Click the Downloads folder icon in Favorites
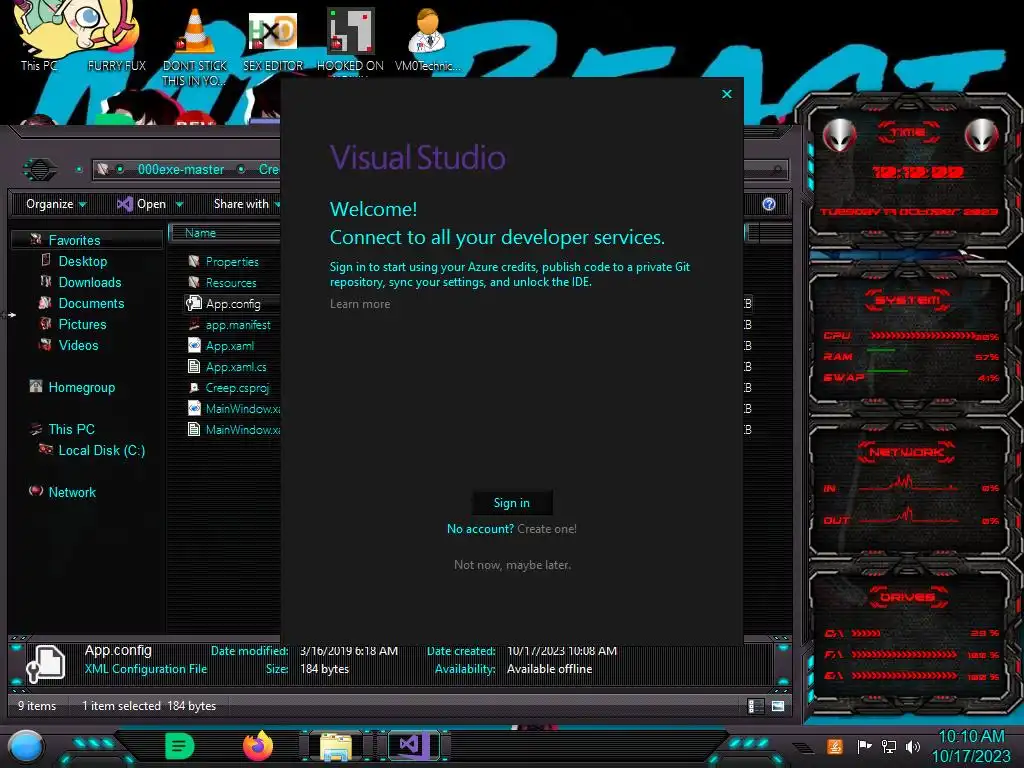The image size is (1024, 768). (46, 281)
